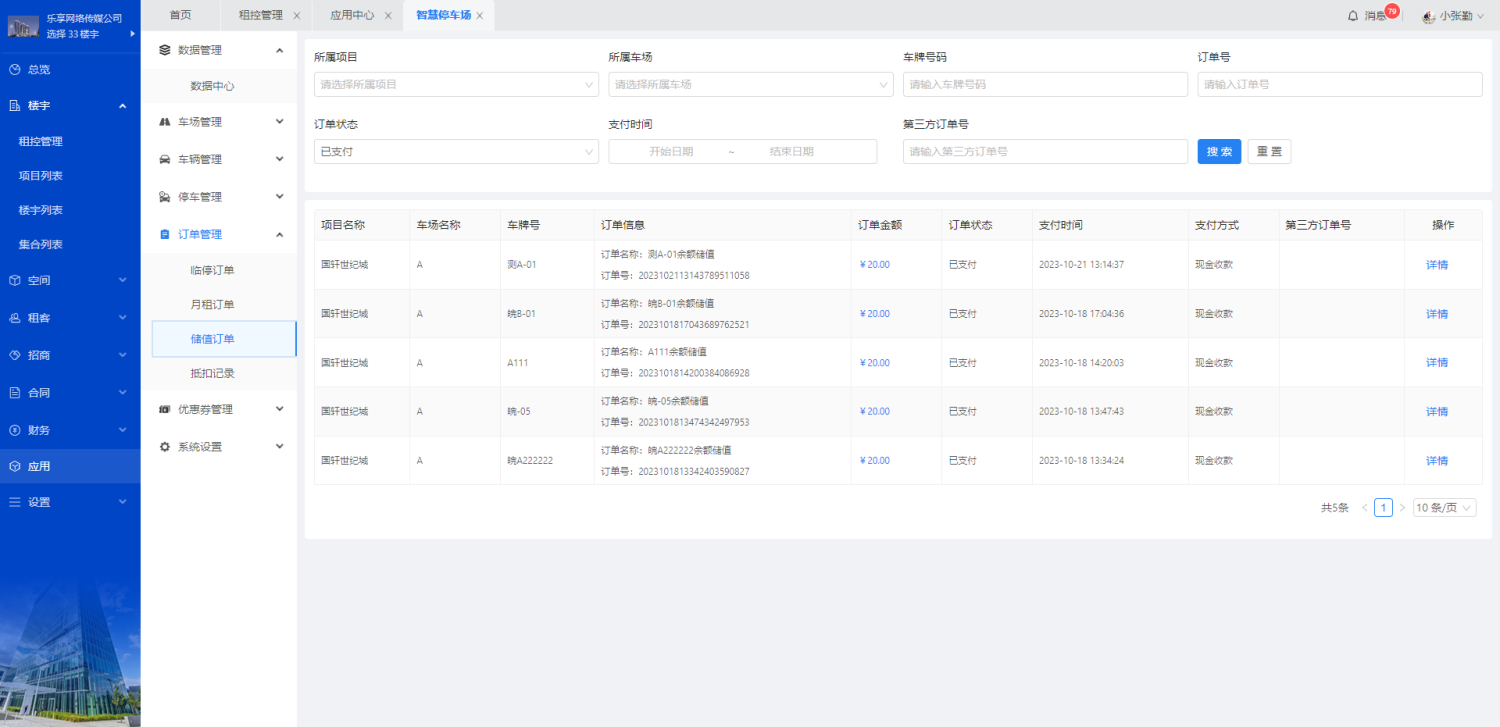The width and height of the screenshot is (1500, 727).
Task: Click the 搜索 button
Action: (x=1219, y=152)
